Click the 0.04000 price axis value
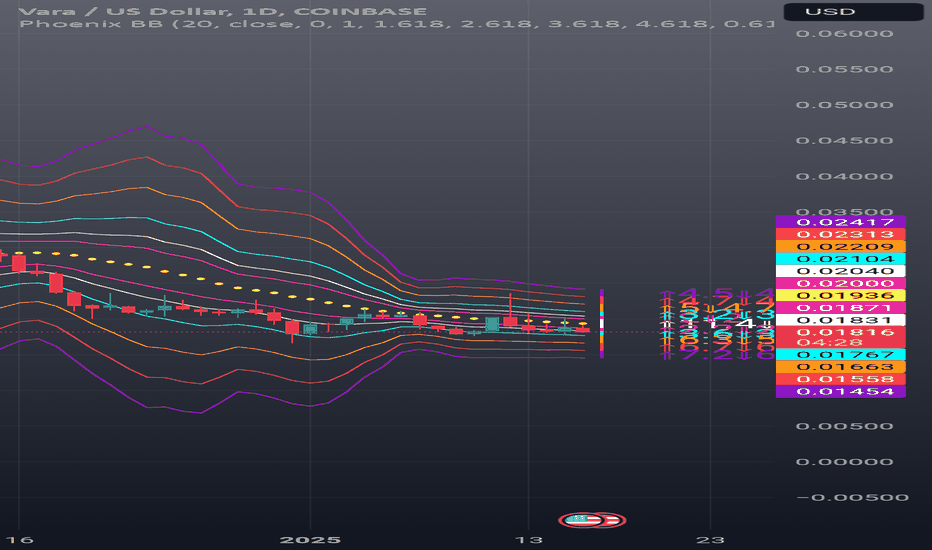Image resolution: width=932 pixels, height=550 pixels. [844, 176]
